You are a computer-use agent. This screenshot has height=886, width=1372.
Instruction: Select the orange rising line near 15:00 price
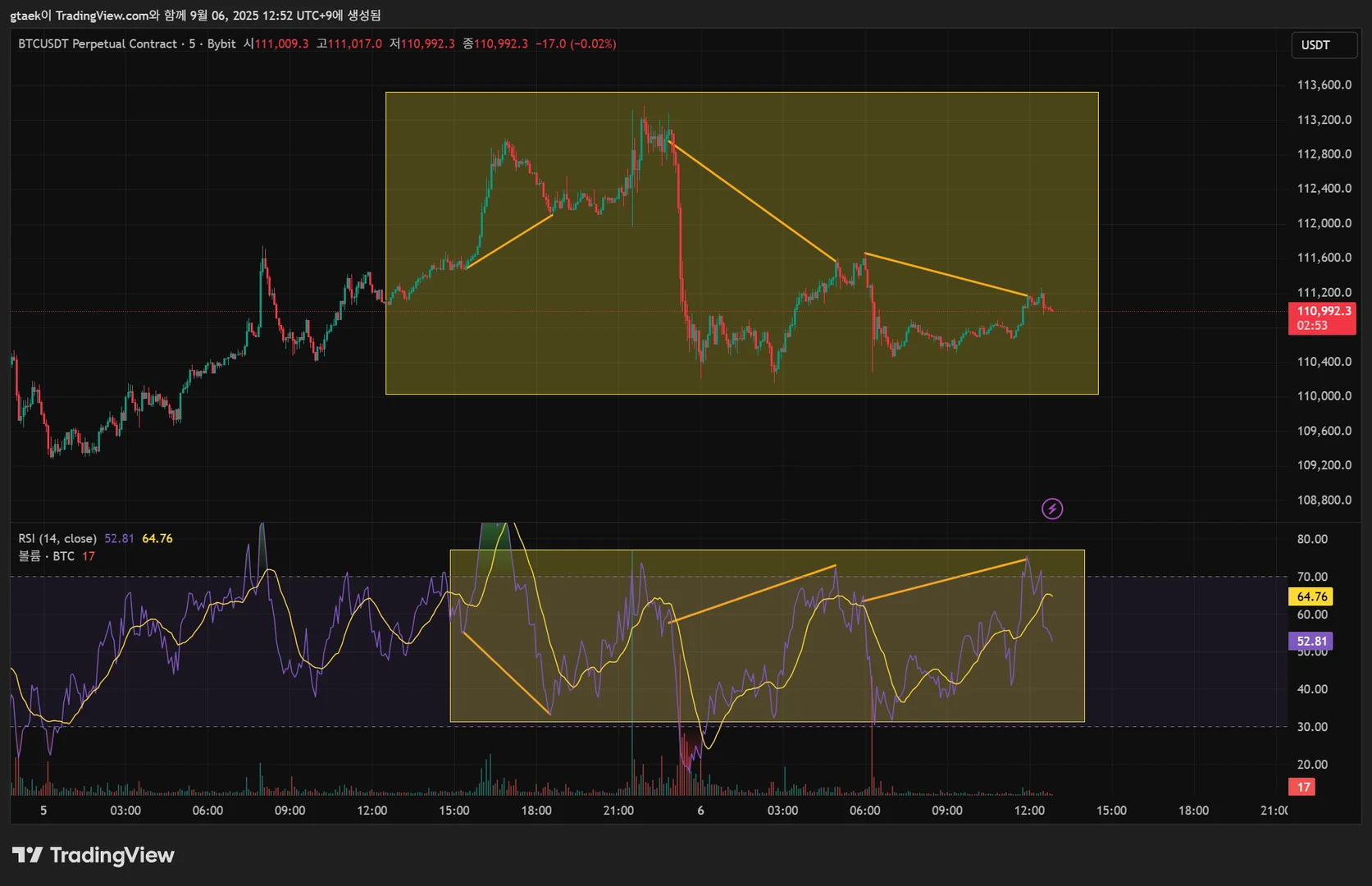[509, 241]
